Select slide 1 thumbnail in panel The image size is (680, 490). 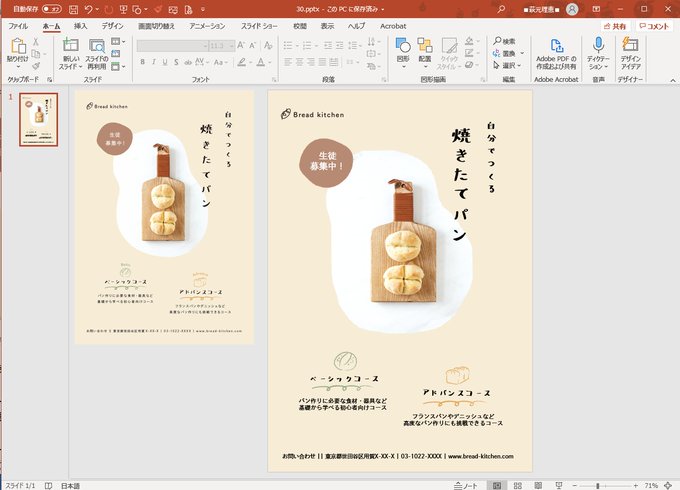pyautogui.click(x=38, y=119)
